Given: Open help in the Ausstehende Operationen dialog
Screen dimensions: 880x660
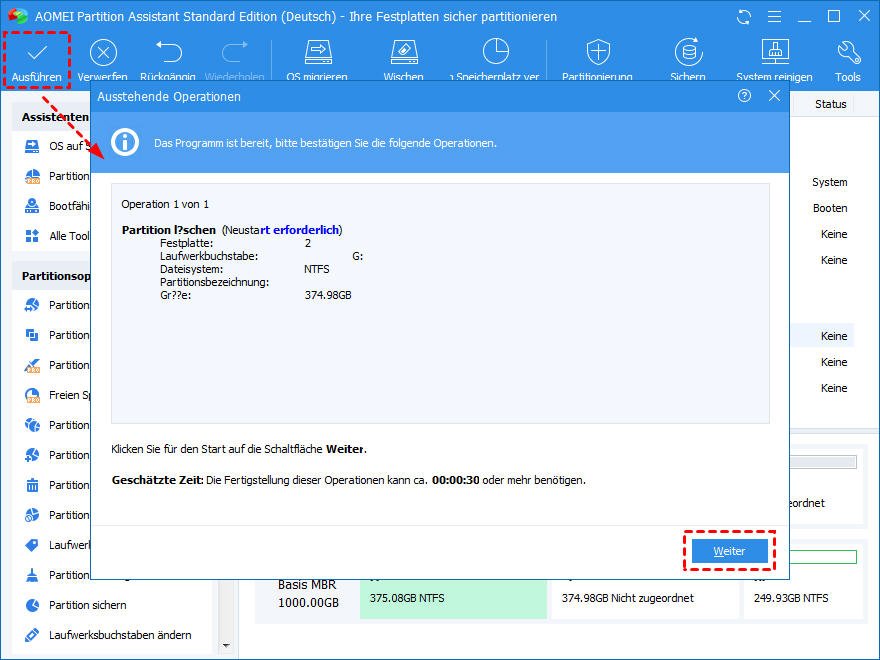Looking at the screenshot, I should [744, 96].
